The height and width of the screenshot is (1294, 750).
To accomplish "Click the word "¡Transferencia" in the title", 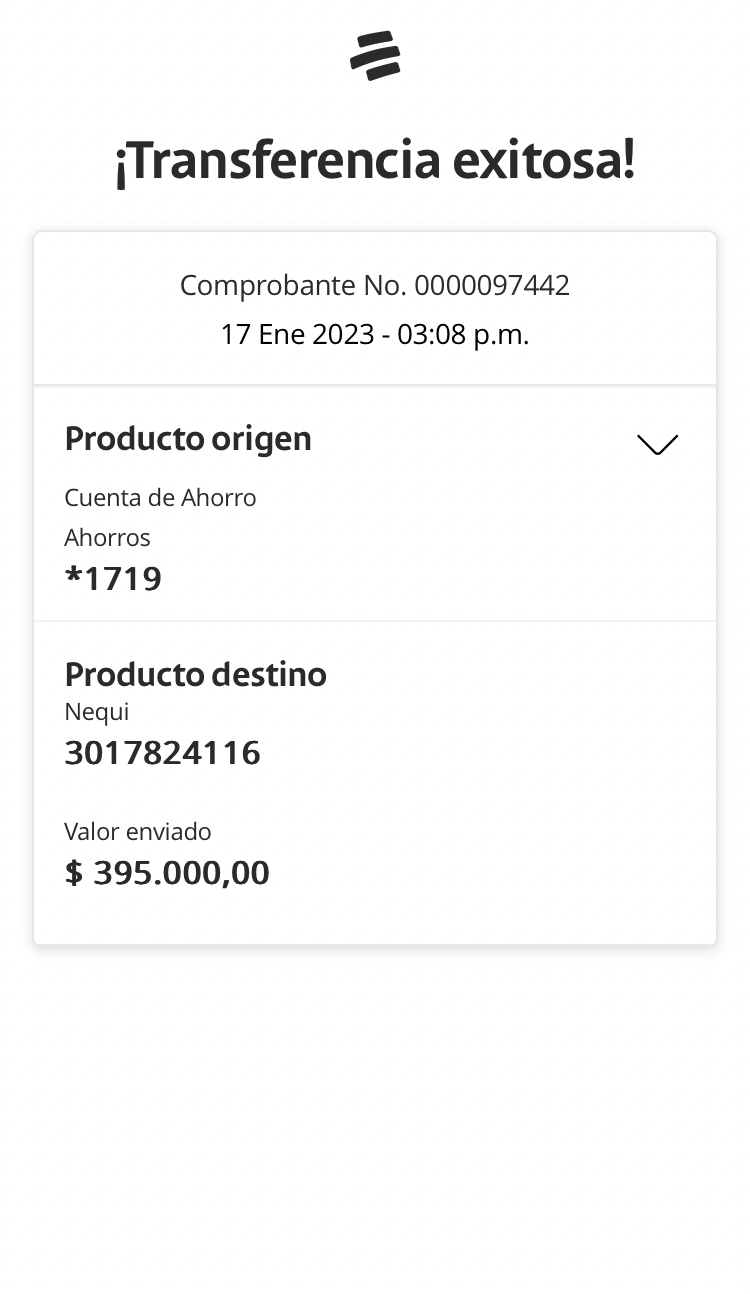I will click(277, 161).
